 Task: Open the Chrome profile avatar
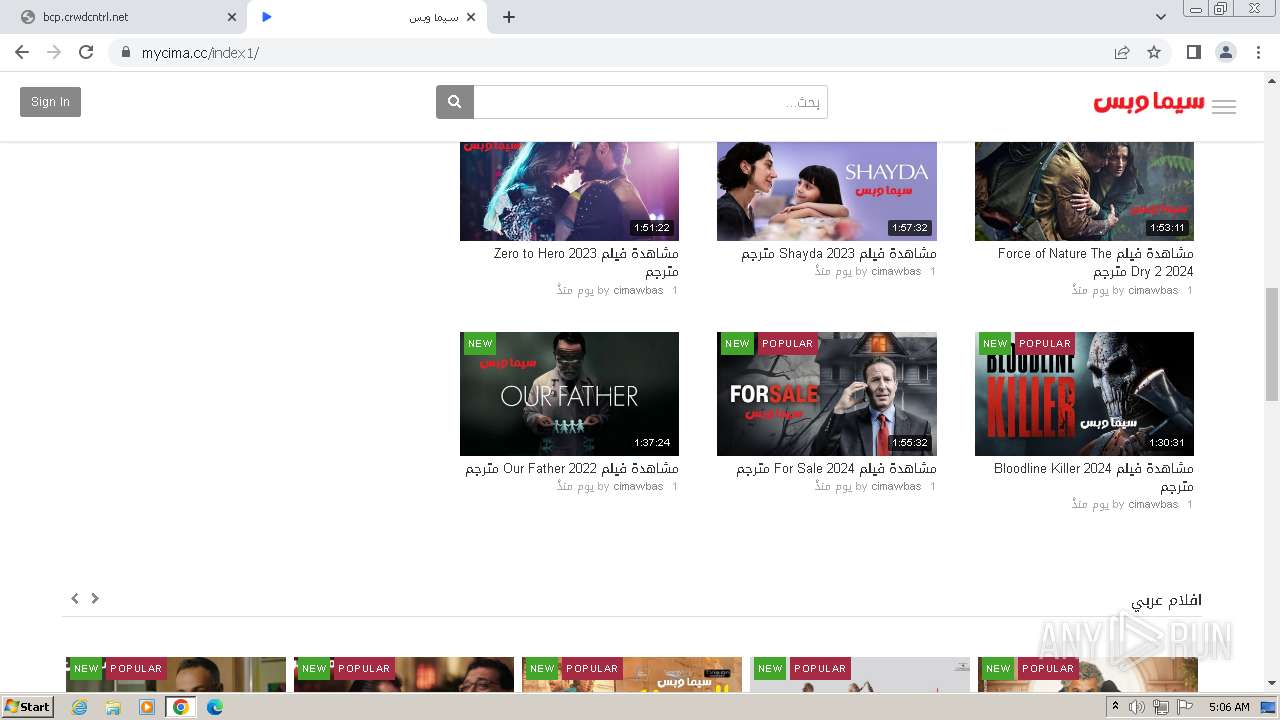click(1226, 52)
